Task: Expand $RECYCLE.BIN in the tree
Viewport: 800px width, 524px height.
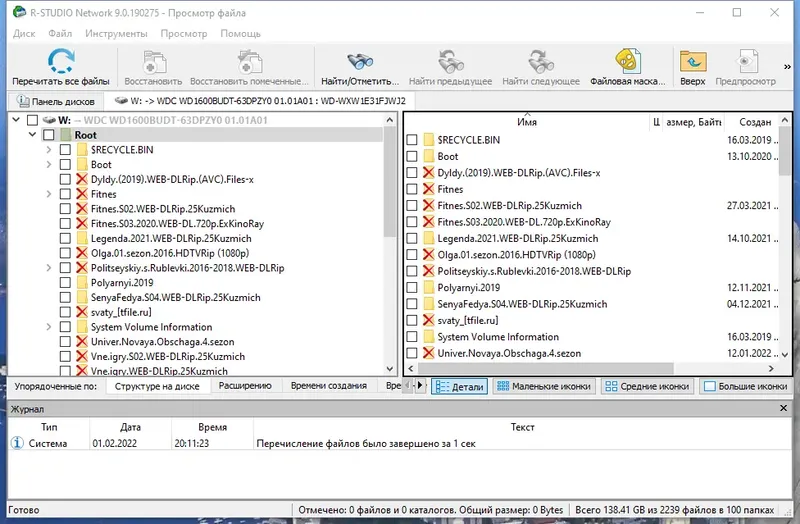Action: pyautogui.click(x=49, y=149)
